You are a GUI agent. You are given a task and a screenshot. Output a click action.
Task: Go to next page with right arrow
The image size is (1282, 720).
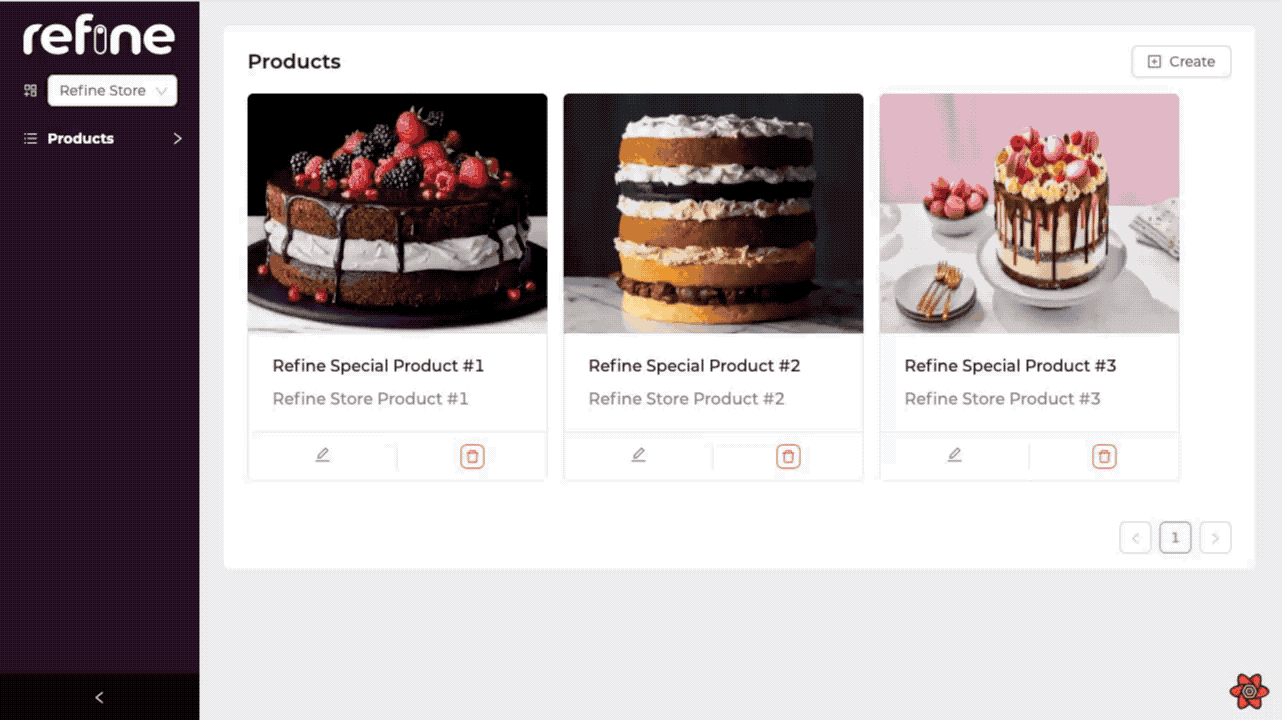[x=1215, y=537]
